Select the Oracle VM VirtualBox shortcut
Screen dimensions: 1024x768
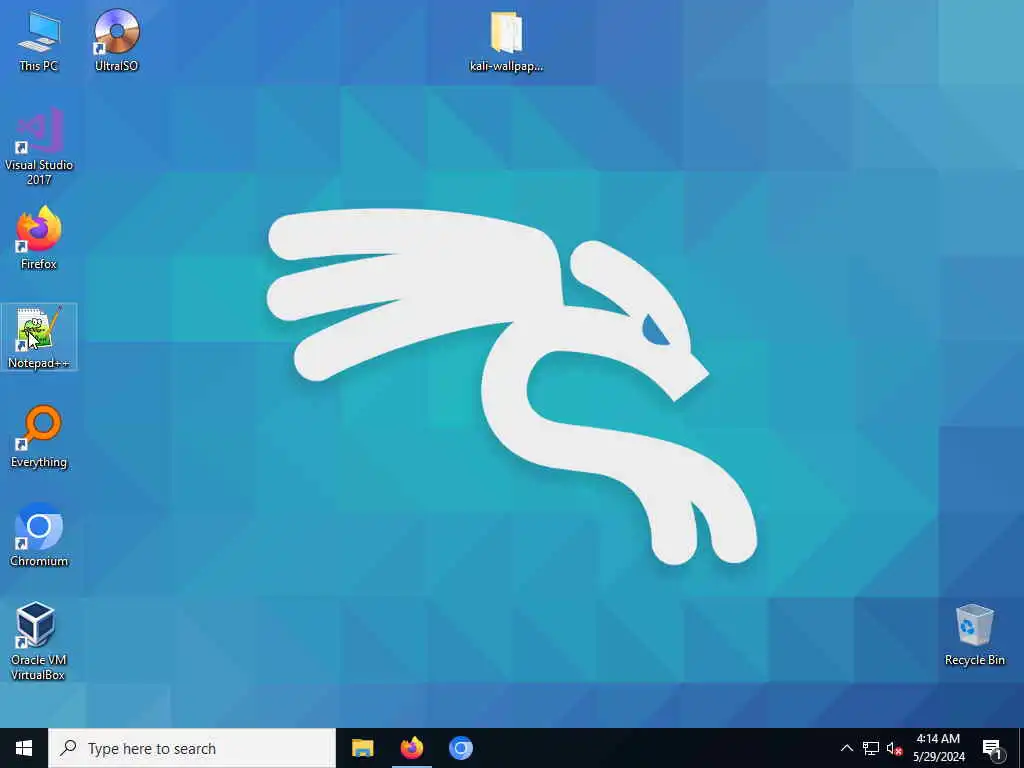(39, 641)
